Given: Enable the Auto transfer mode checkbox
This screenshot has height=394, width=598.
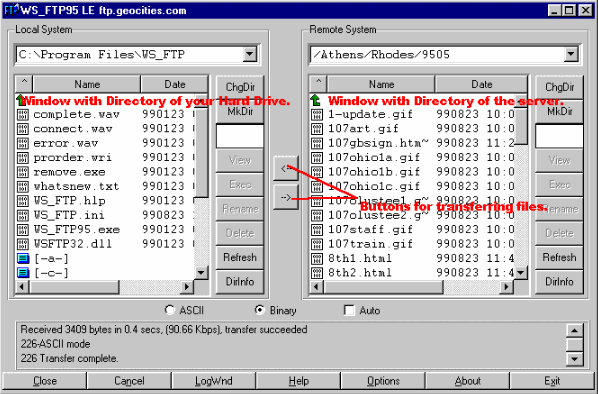Looking at the screenshot, I should tap(349, 310).
